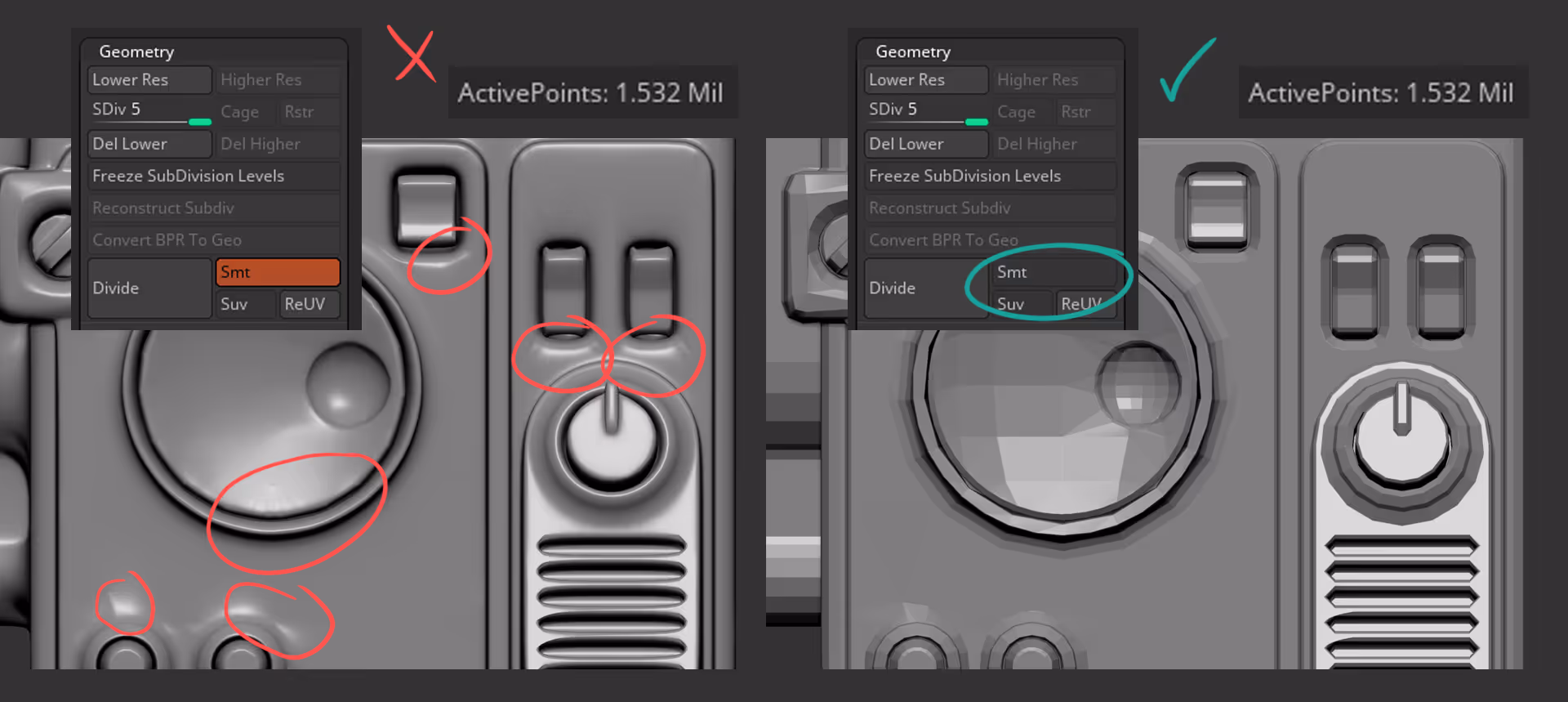The height and width of the screenshot is (702, 1568).
Task: Toggle ReUV in the right panel
Action: point(1087,304)
